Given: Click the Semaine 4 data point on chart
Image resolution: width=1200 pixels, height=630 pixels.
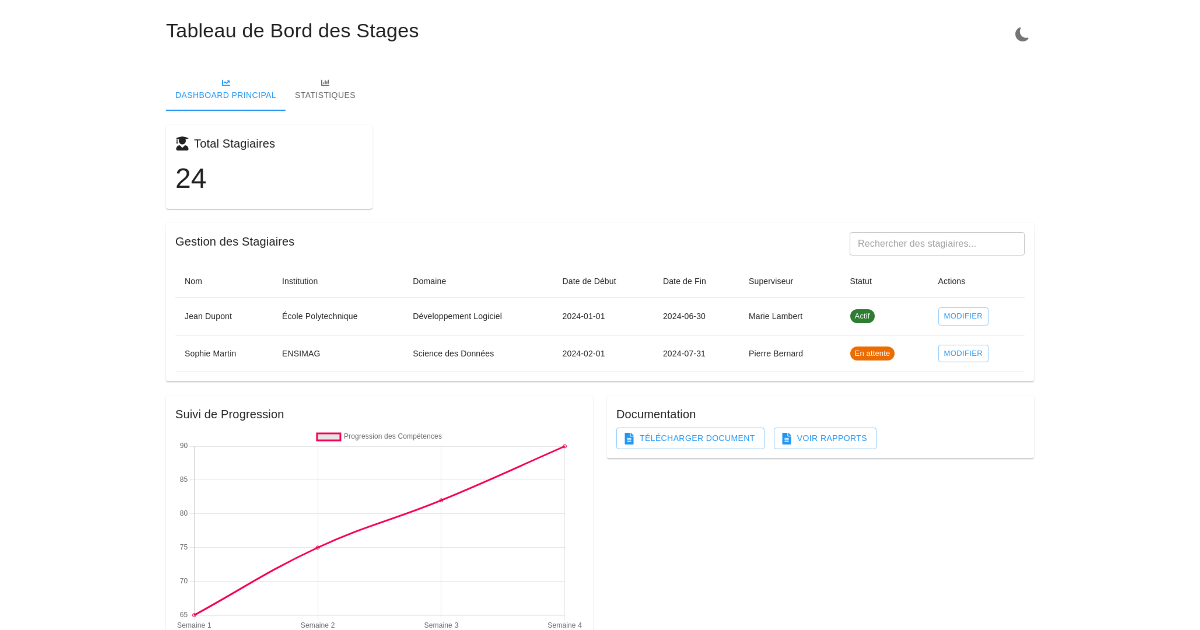Looking at the screenshot, I should click(564, 447).
